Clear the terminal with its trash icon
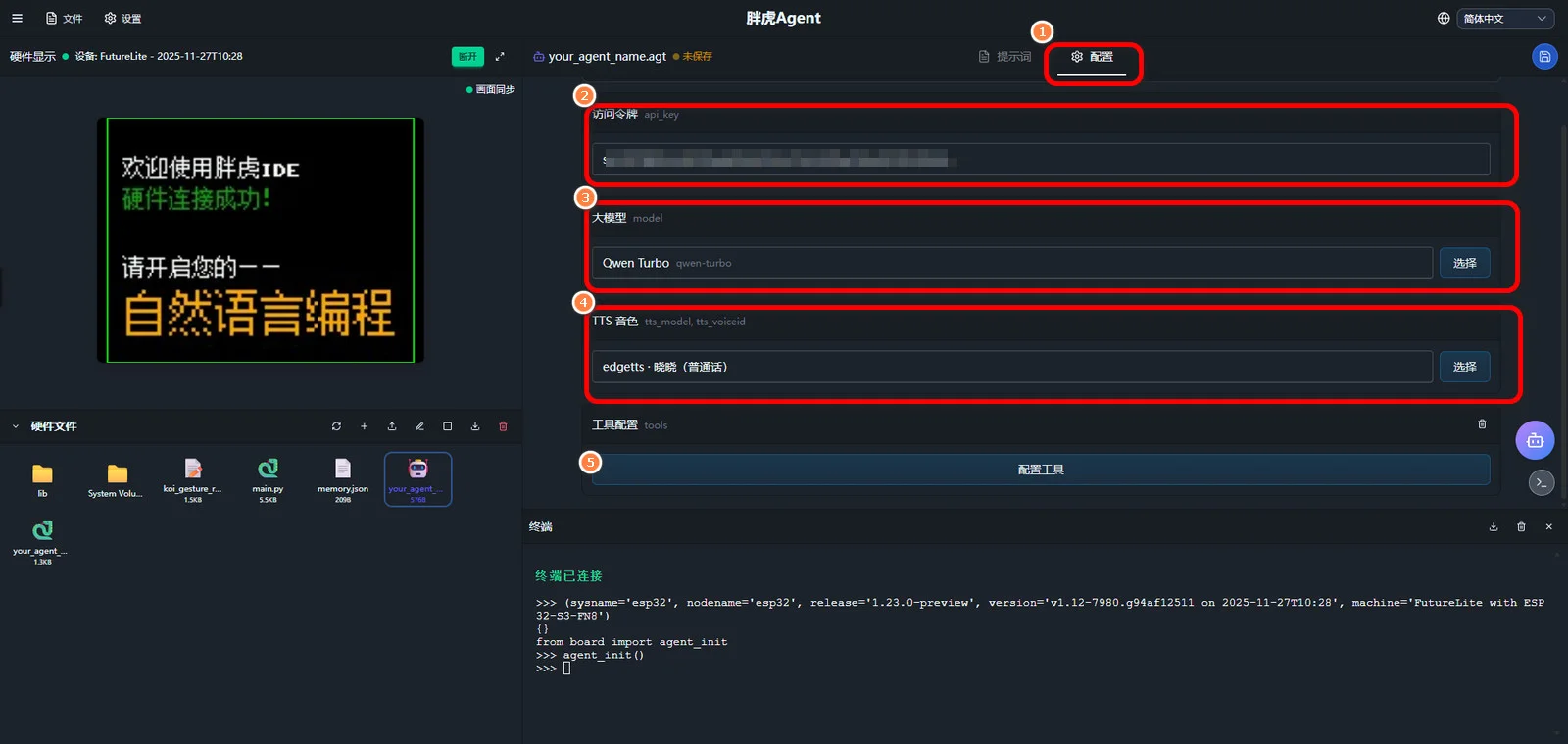This screenshot has width=1568, height=744. [1521, 527]
